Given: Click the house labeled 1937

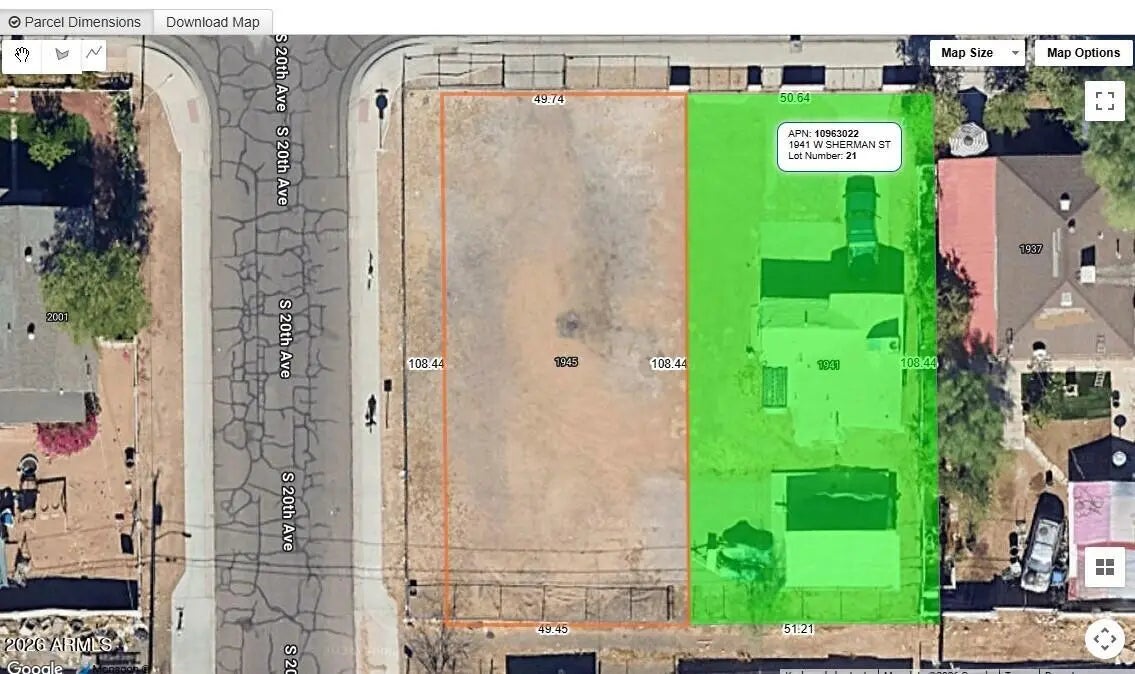Looking at the screenshot, I should point(1030,249).
